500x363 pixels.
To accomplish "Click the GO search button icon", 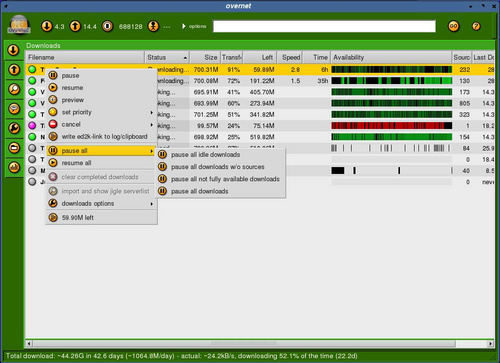I will (x=453, y=26).
